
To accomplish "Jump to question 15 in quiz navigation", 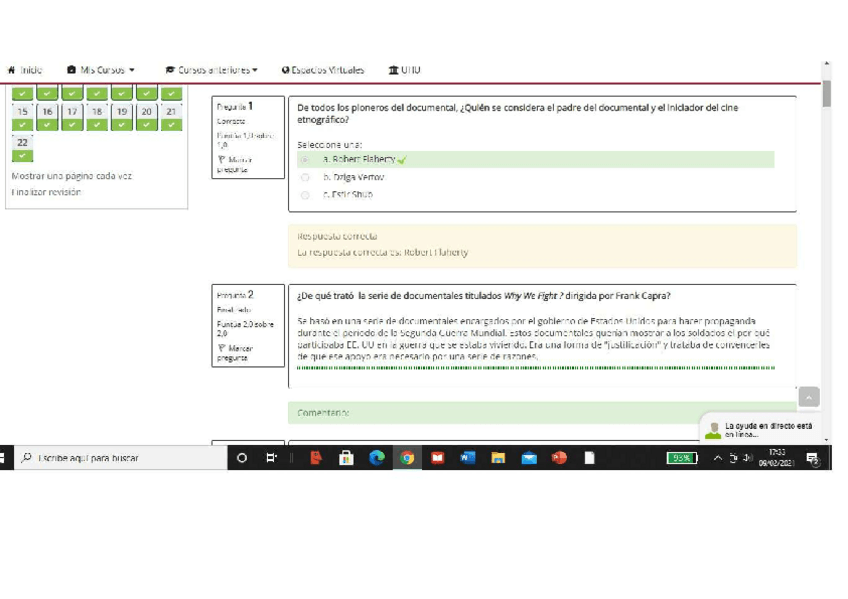I will (x=22, y=117).
